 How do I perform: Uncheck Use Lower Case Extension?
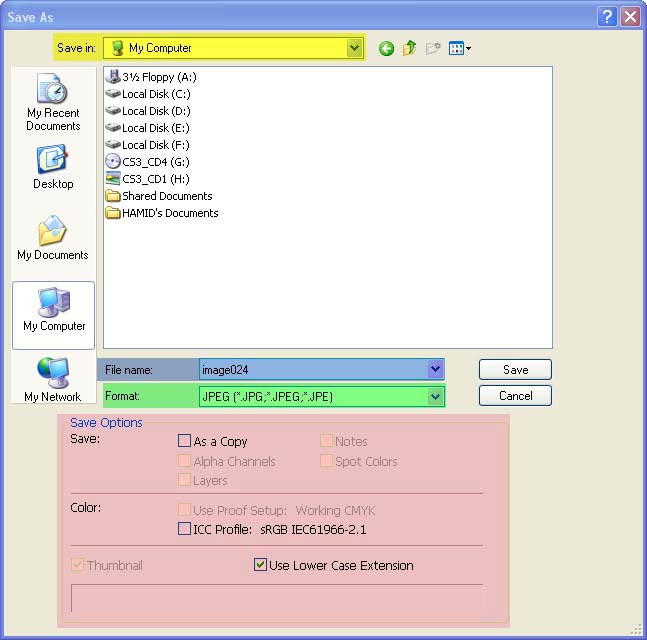tap(260, 564)
